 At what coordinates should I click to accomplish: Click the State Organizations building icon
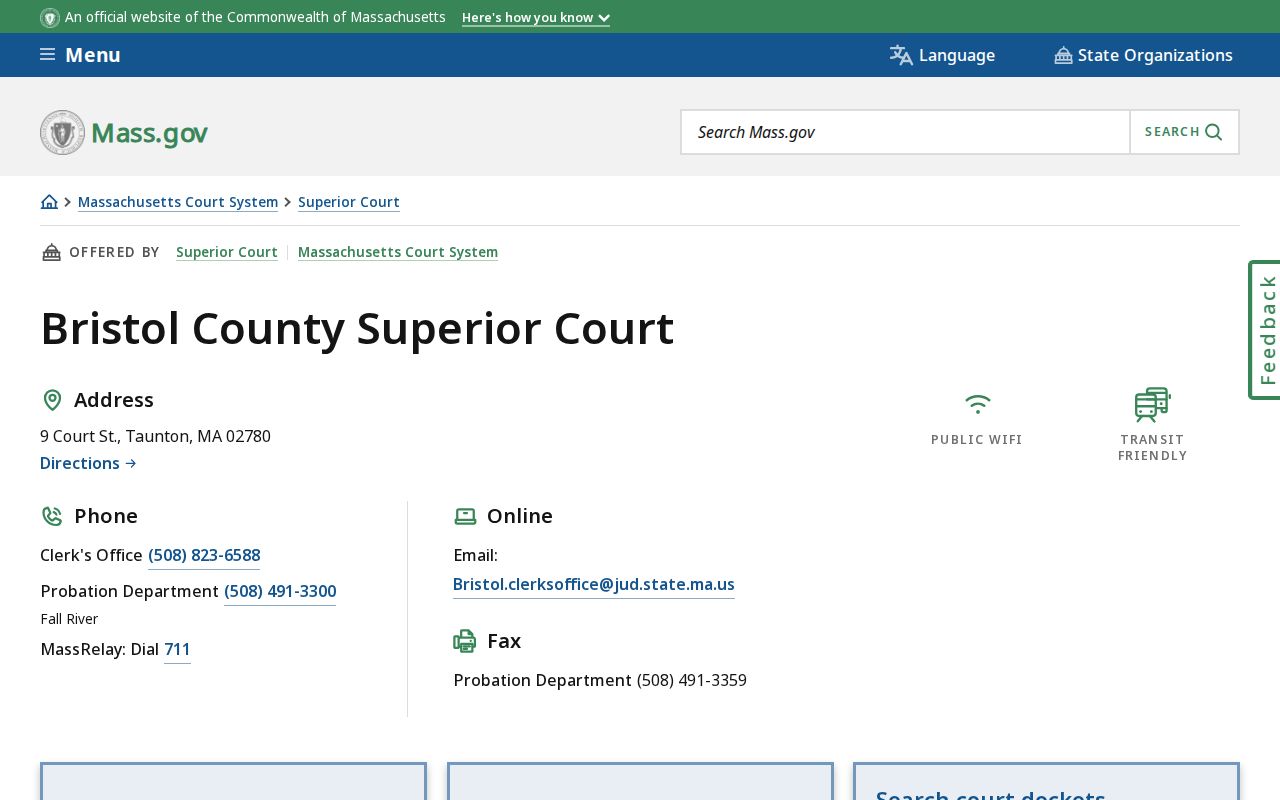pyautogui.click(x=1063, y=55)
